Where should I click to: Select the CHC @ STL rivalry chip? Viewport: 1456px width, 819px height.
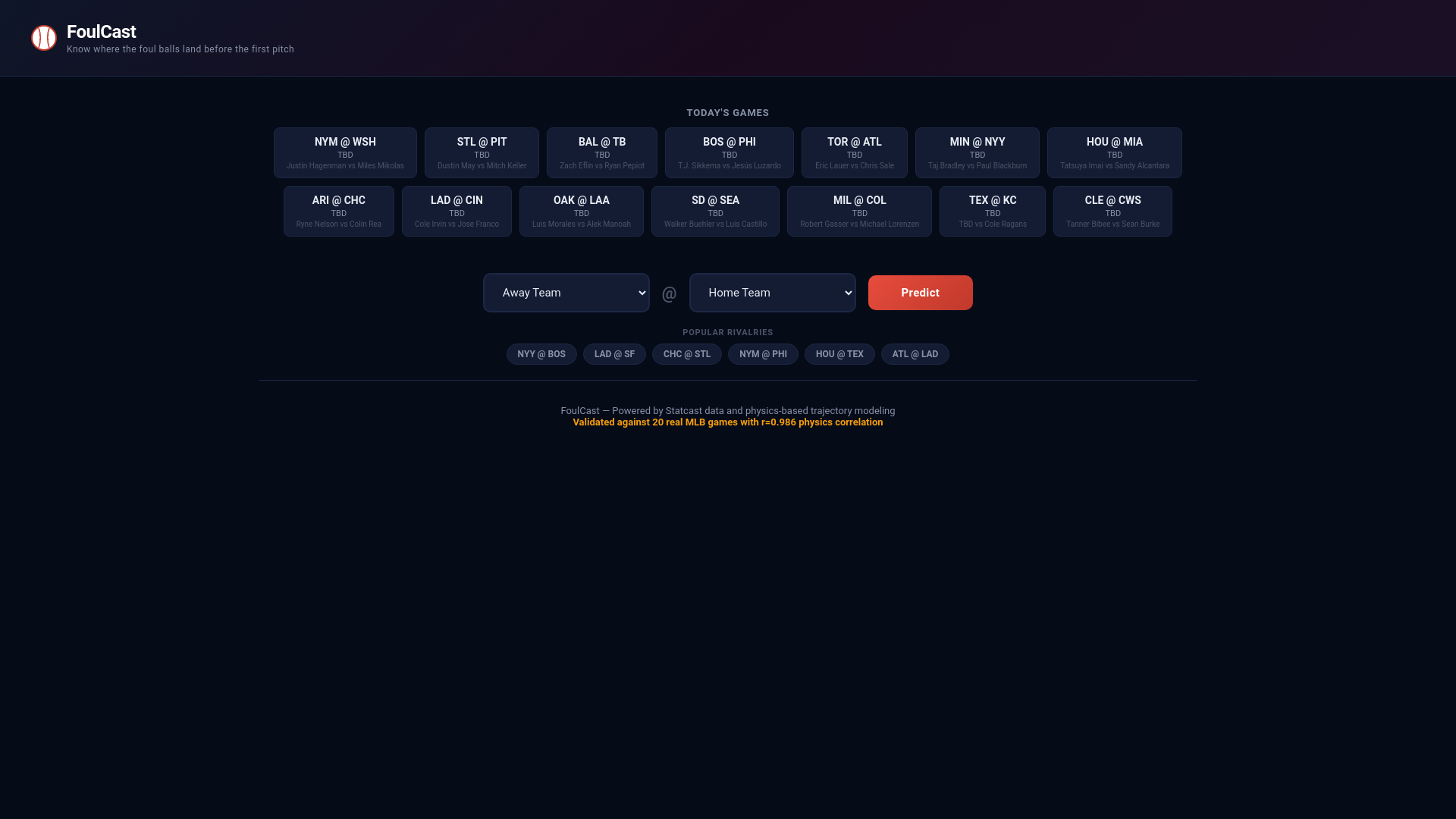click(x=686, y=354)
